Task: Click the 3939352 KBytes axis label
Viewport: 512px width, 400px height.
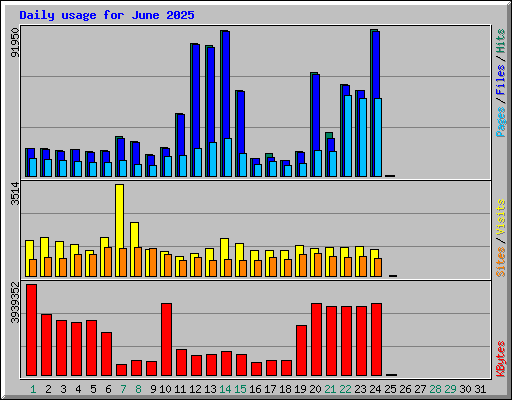Action: [x=15, y=302]
